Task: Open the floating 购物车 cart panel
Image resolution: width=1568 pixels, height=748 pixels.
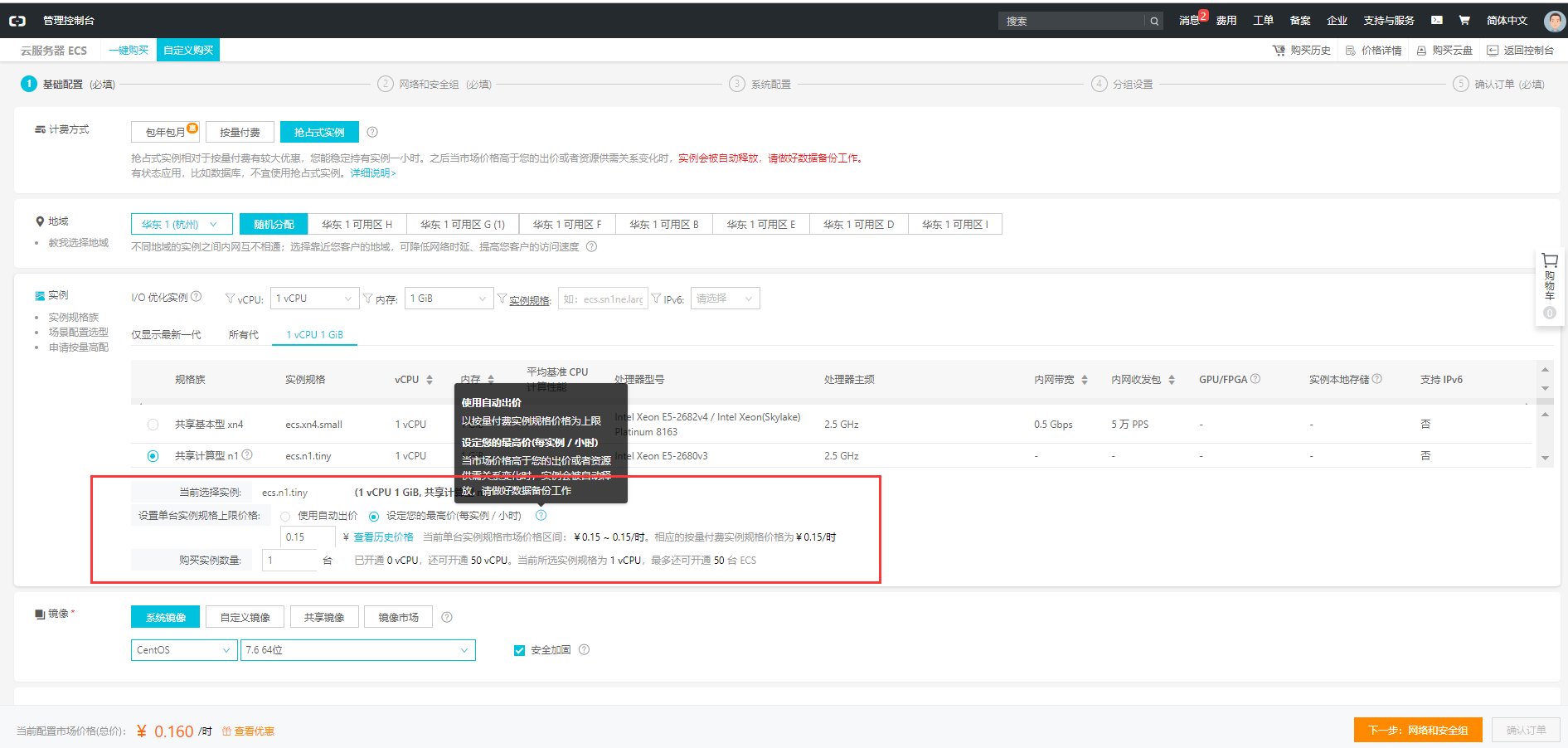Action: [x=1549, y=286]
